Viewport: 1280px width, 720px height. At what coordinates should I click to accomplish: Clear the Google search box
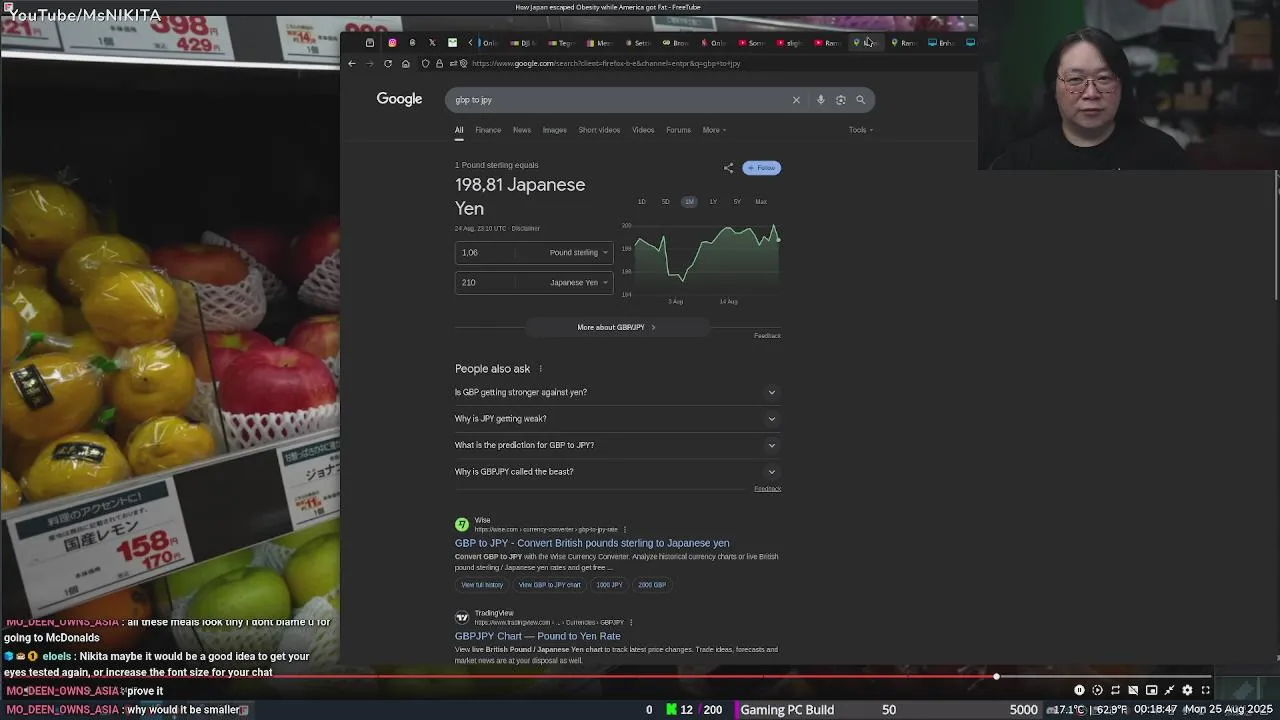[x=796, y=100]
